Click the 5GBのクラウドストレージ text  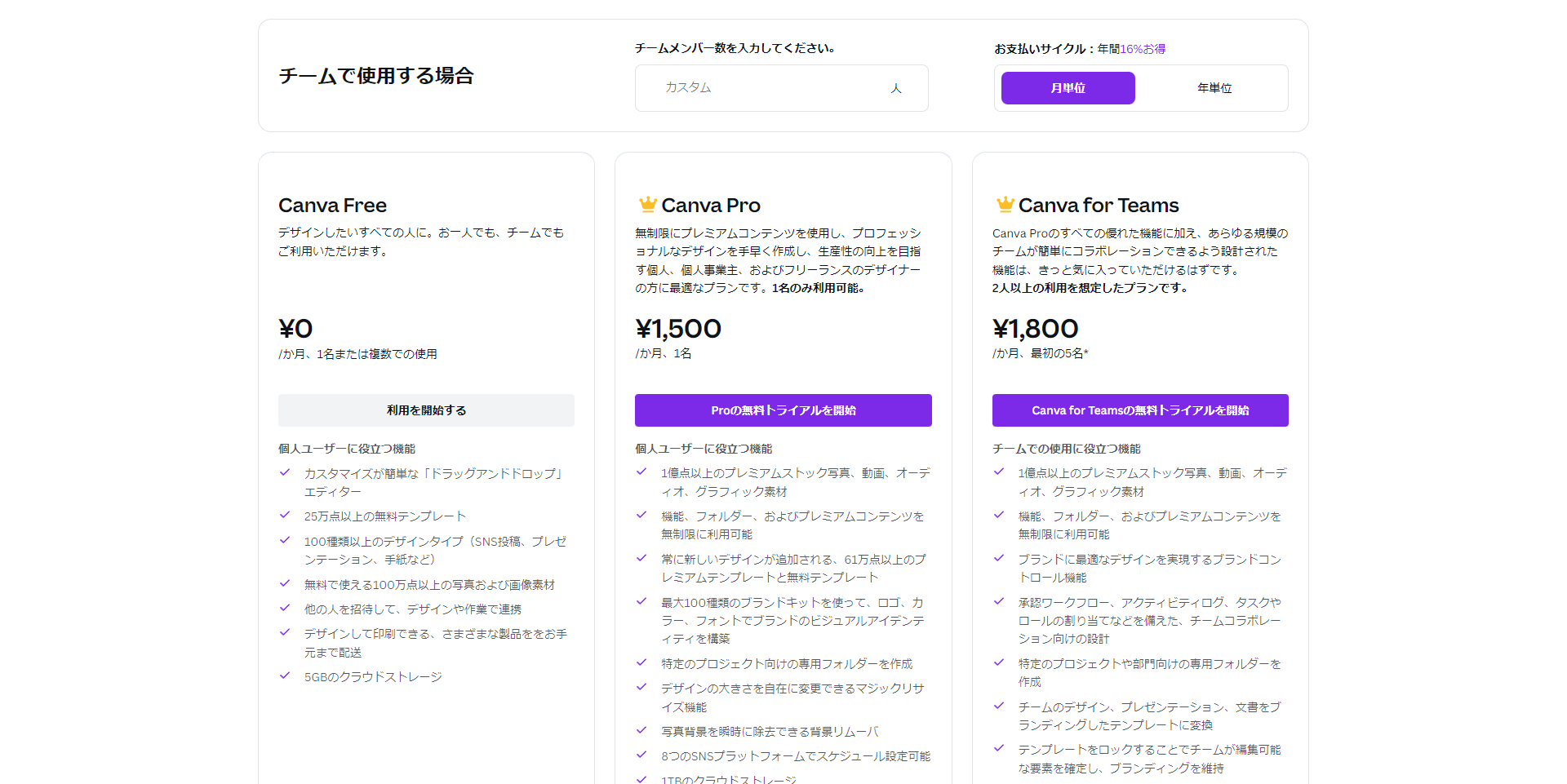coord(373,677)
